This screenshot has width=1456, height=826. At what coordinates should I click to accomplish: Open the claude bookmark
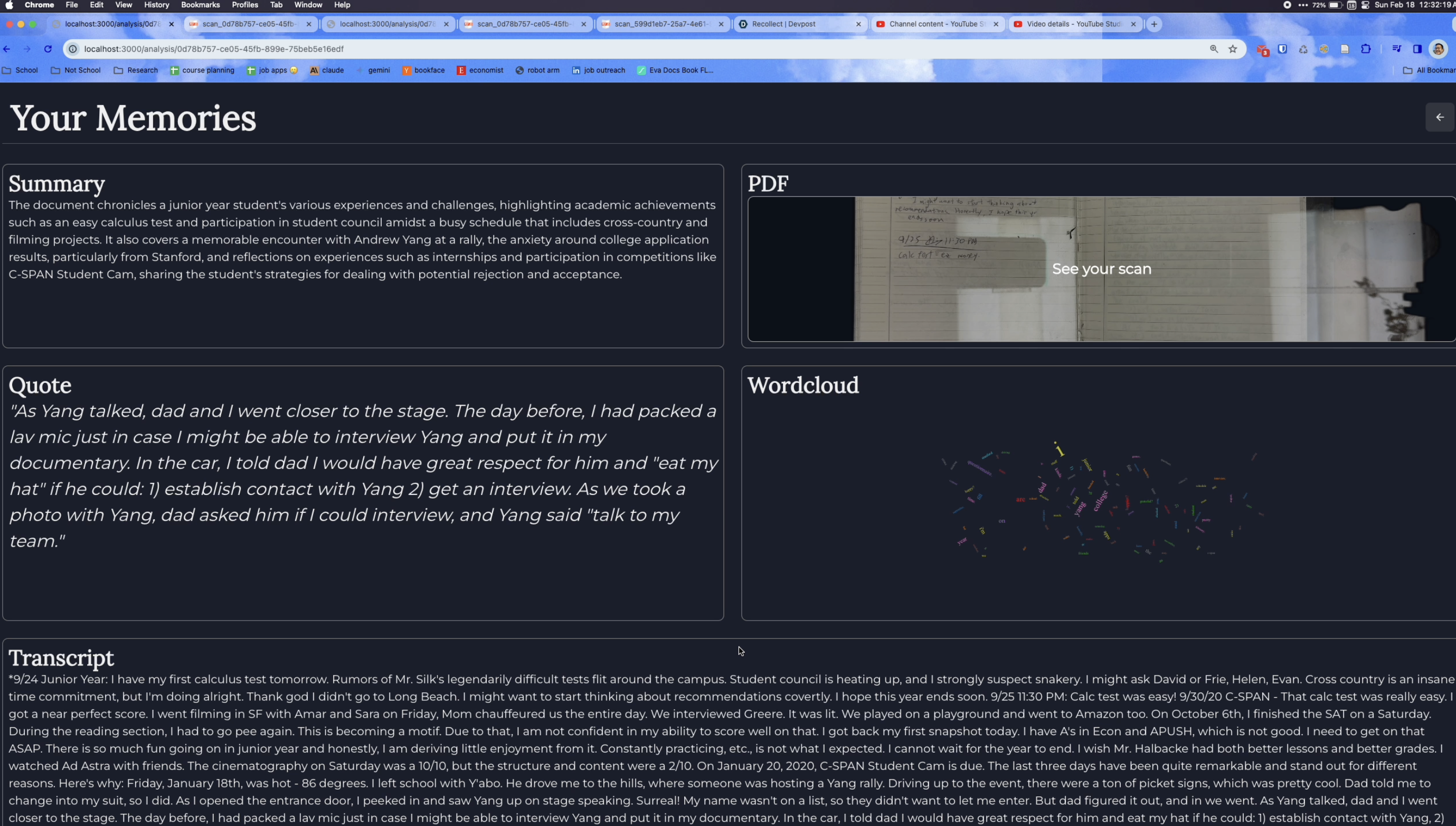[327, 70]
